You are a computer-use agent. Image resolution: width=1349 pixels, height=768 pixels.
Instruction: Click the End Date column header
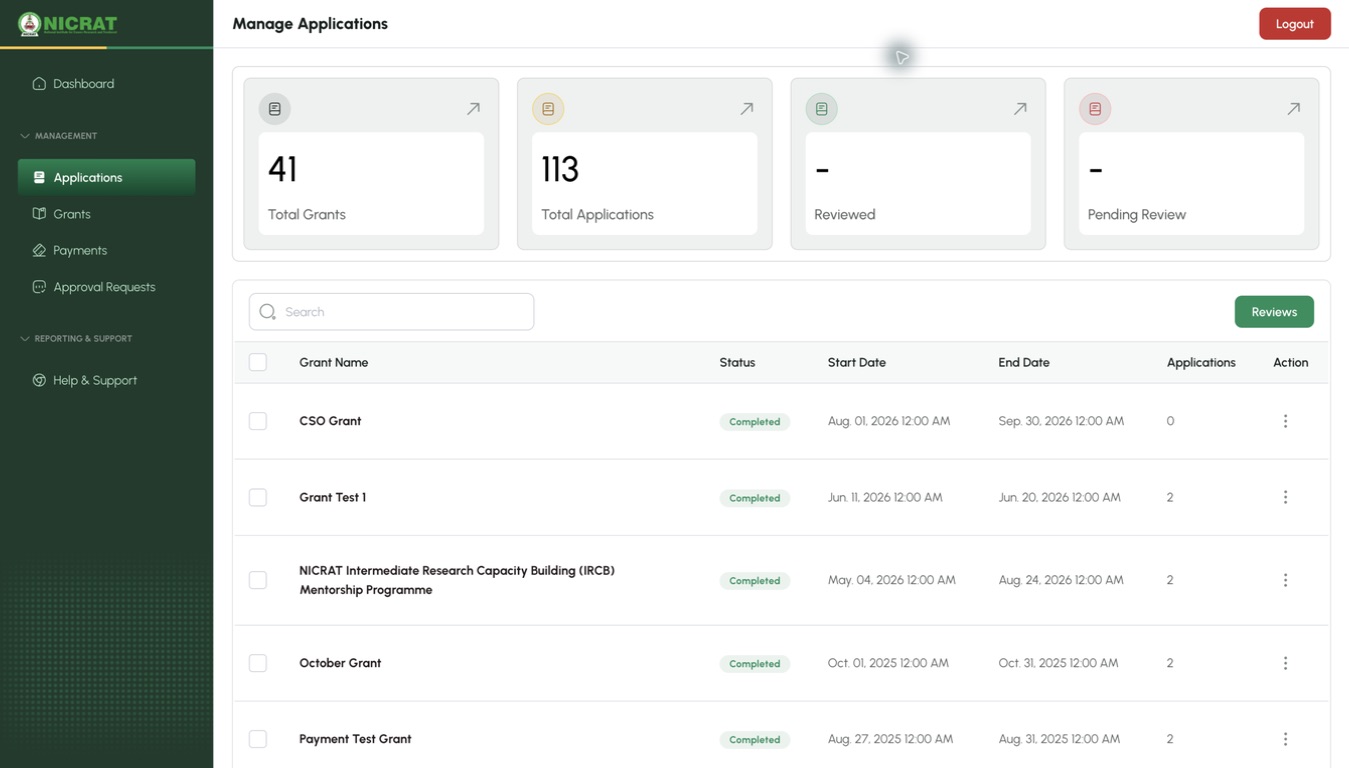coord(1023,362)
